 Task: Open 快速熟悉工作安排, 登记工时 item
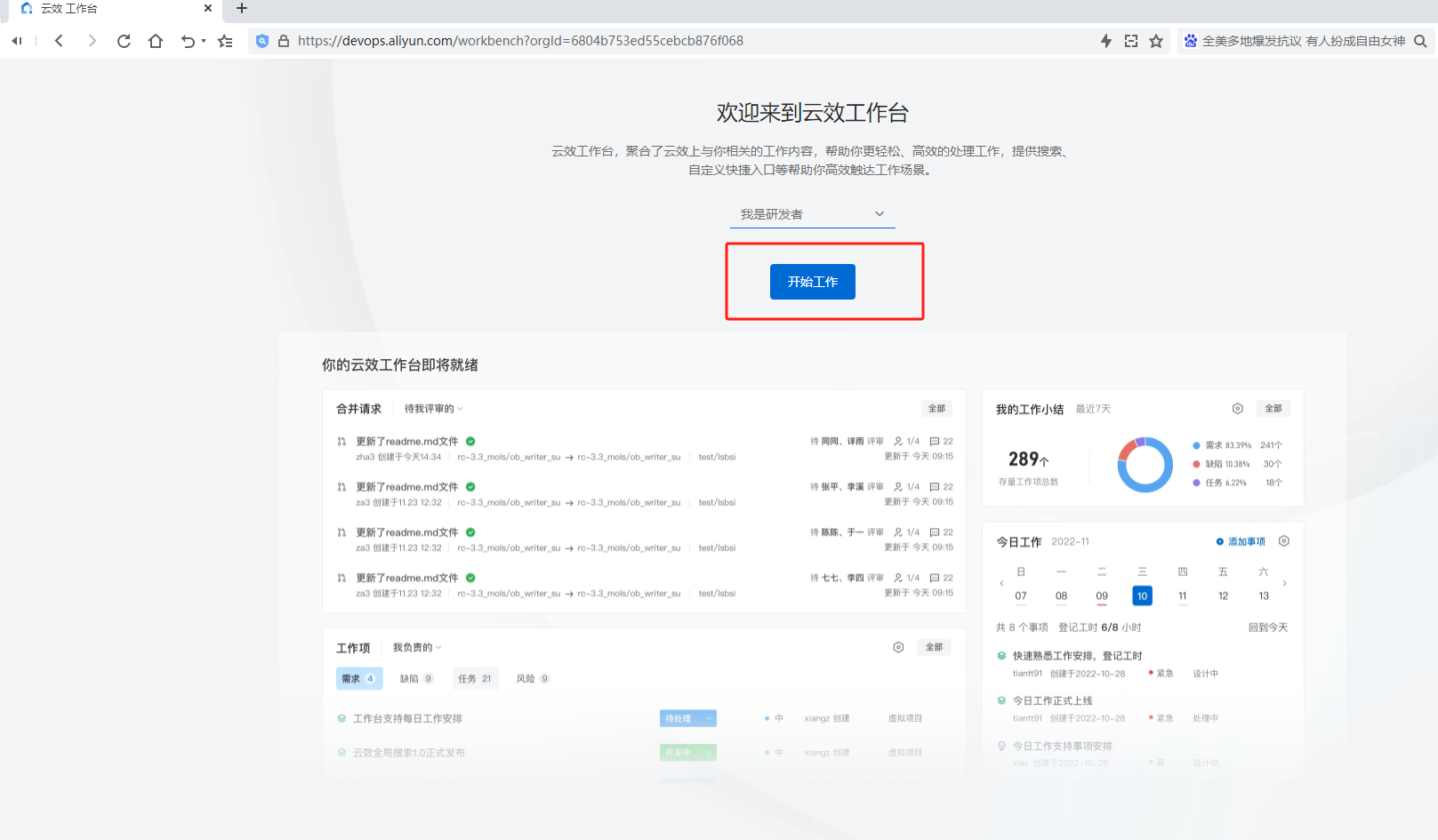coord(1077,656)
